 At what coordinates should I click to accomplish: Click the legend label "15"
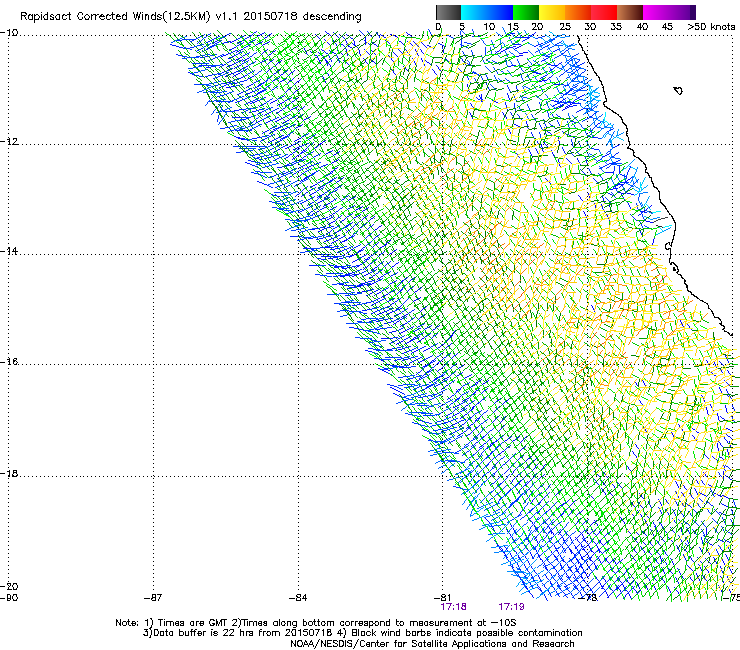tap(513, 27)
